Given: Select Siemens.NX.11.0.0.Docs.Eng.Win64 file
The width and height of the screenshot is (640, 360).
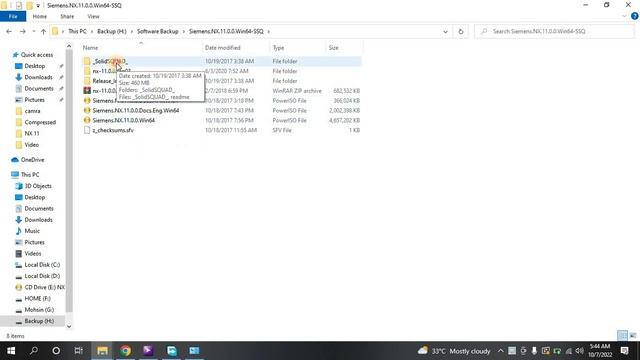Looking at the screenshot, I should tap(136, 110).
